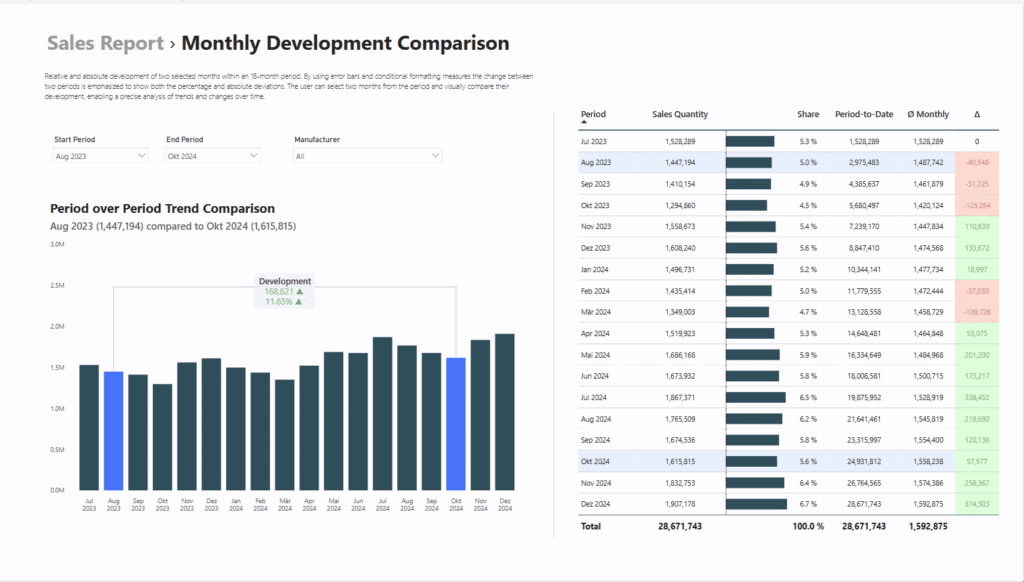Viewport: 1024px width, 582px height.
Task: Open the Start Period dropdown
Action: [100, 156]
